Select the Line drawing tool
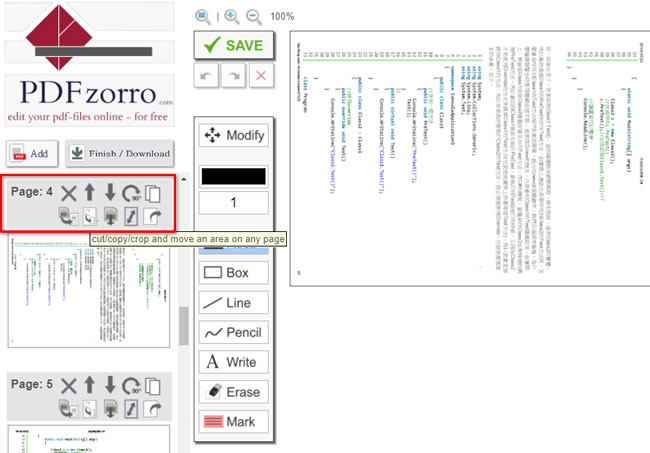 click(x=234, y=303)
